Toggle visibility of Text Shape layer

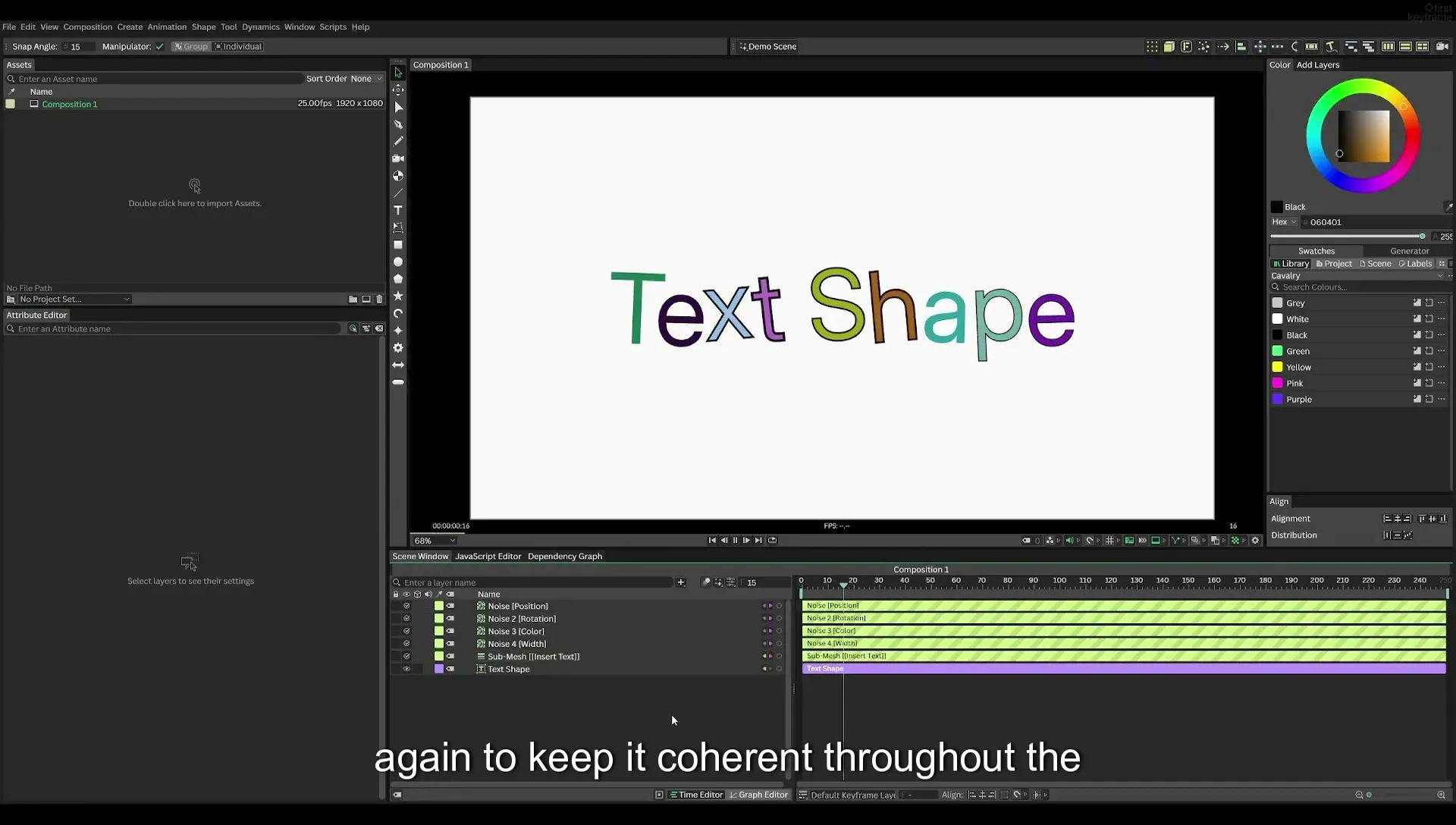(406, 669)
